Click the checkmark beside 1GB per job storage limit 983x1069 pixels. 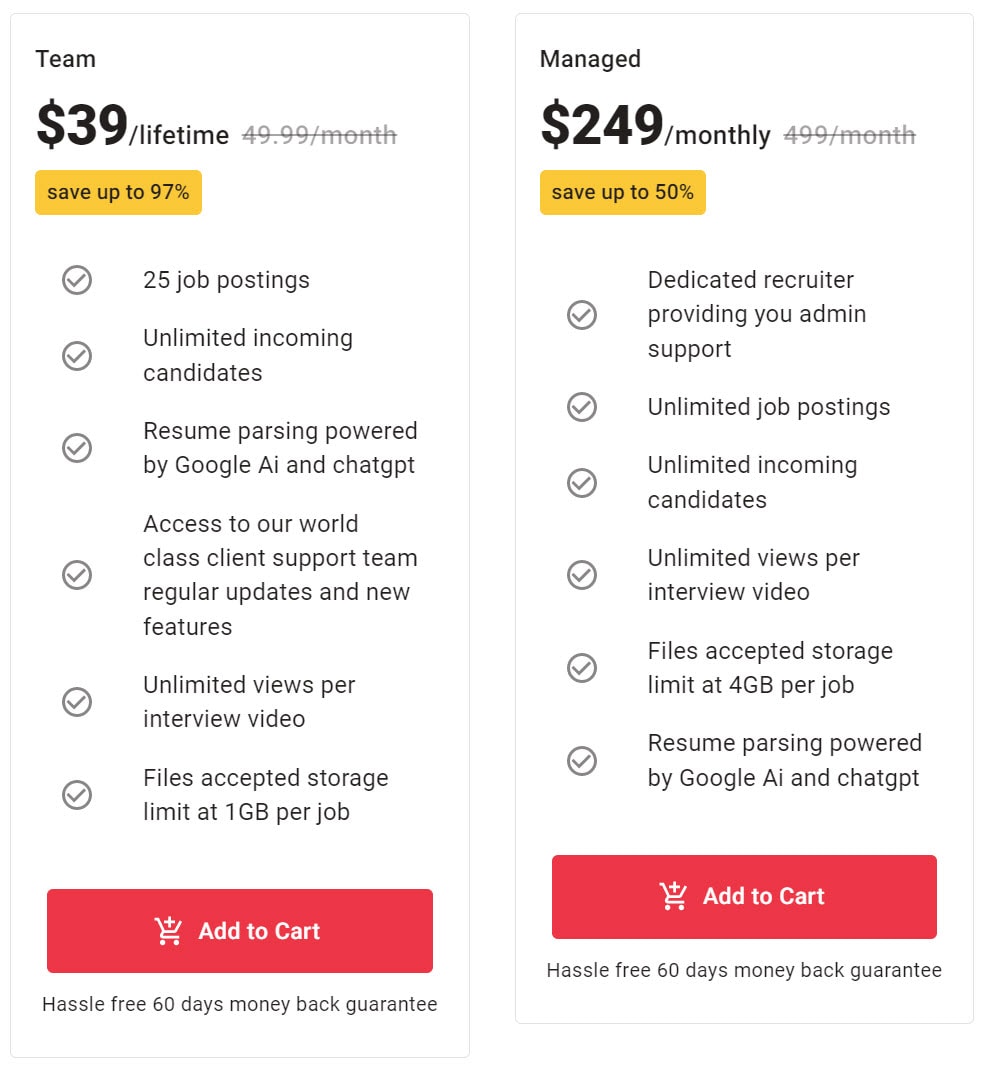[77, 795]
